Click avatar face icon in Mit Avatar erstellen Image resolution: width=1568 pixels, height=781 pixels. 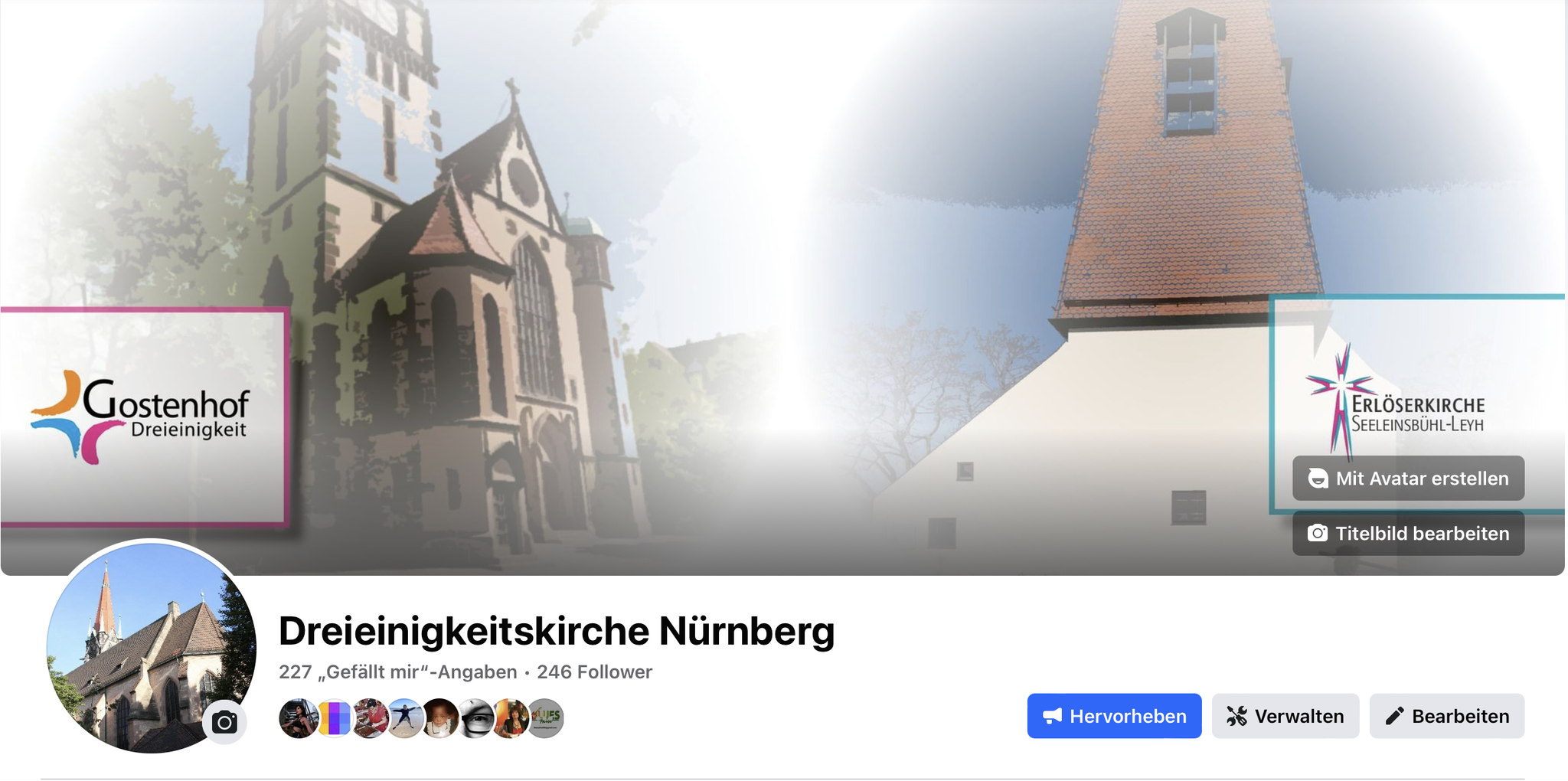[1317, 479]
